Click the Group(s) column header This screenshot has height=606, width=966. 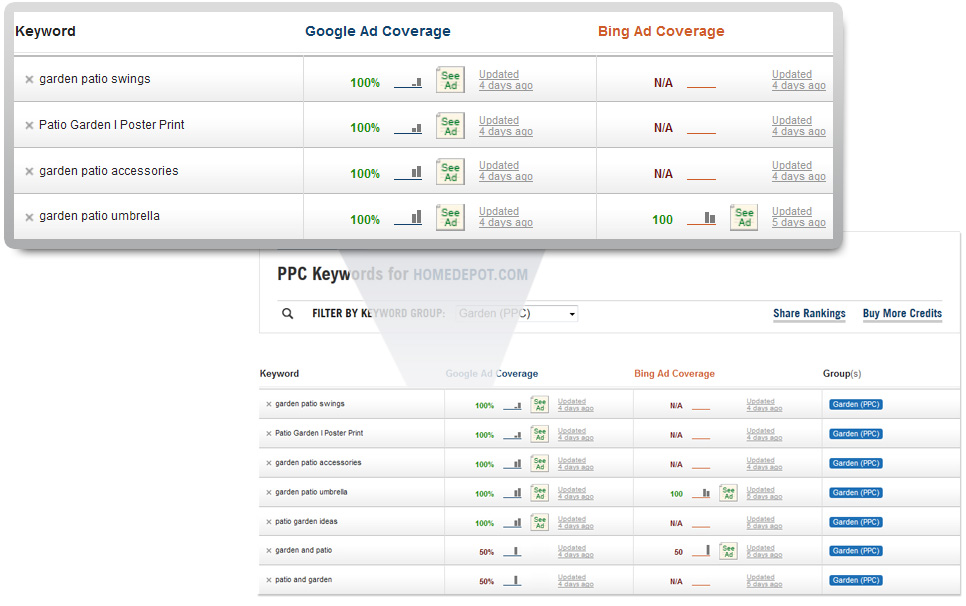[842, 374]
